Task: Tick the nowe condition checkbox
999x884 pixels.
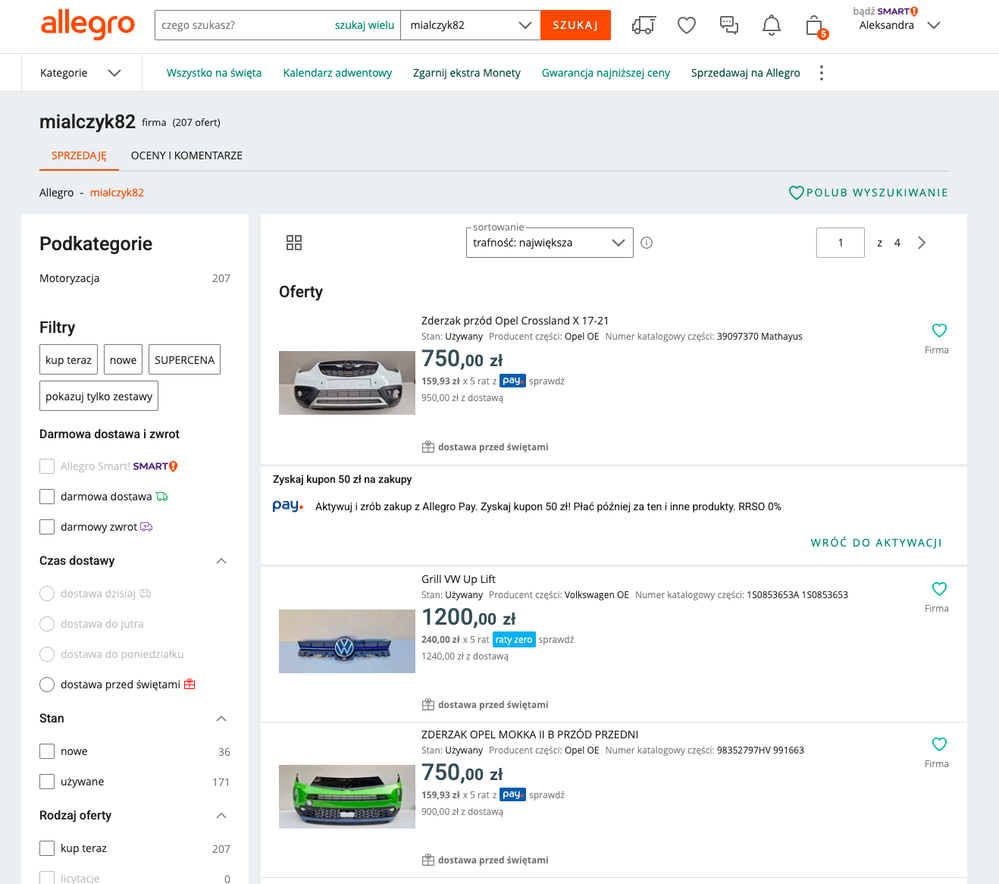Action: pos(47,752)
